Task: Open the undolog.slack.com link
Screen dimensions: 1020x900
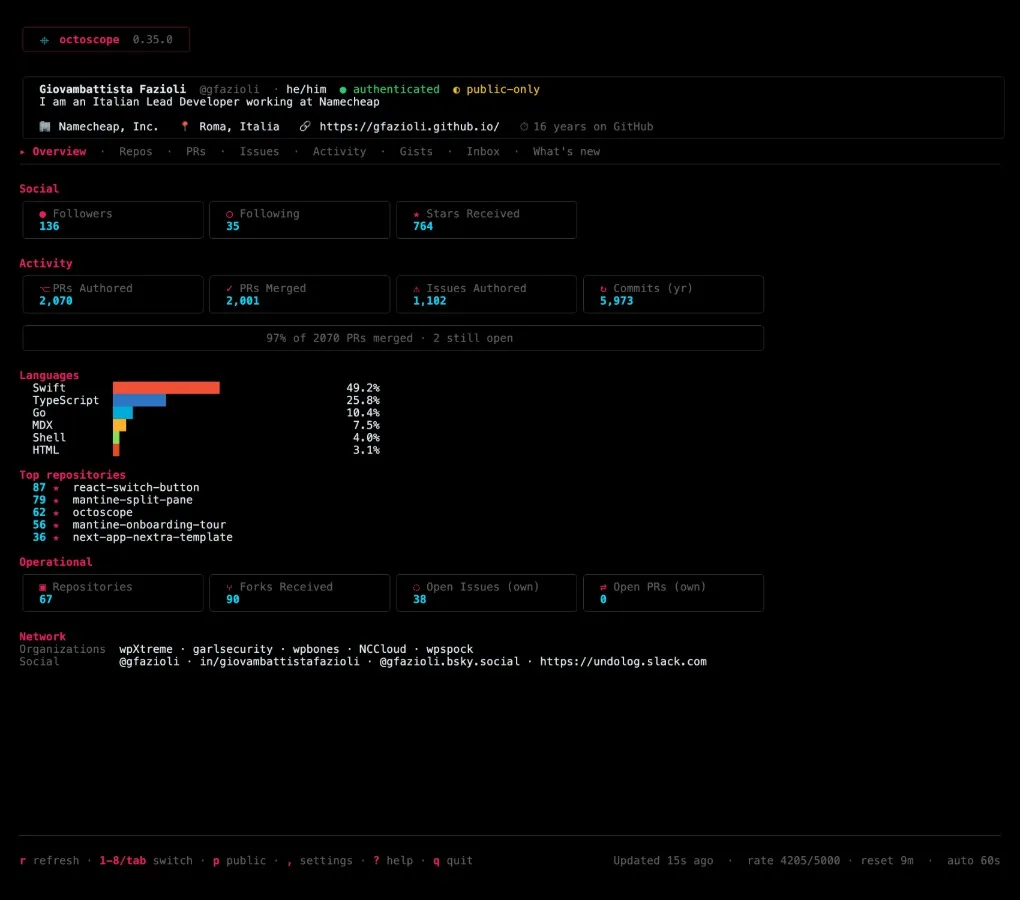Action: pos(623,661)
